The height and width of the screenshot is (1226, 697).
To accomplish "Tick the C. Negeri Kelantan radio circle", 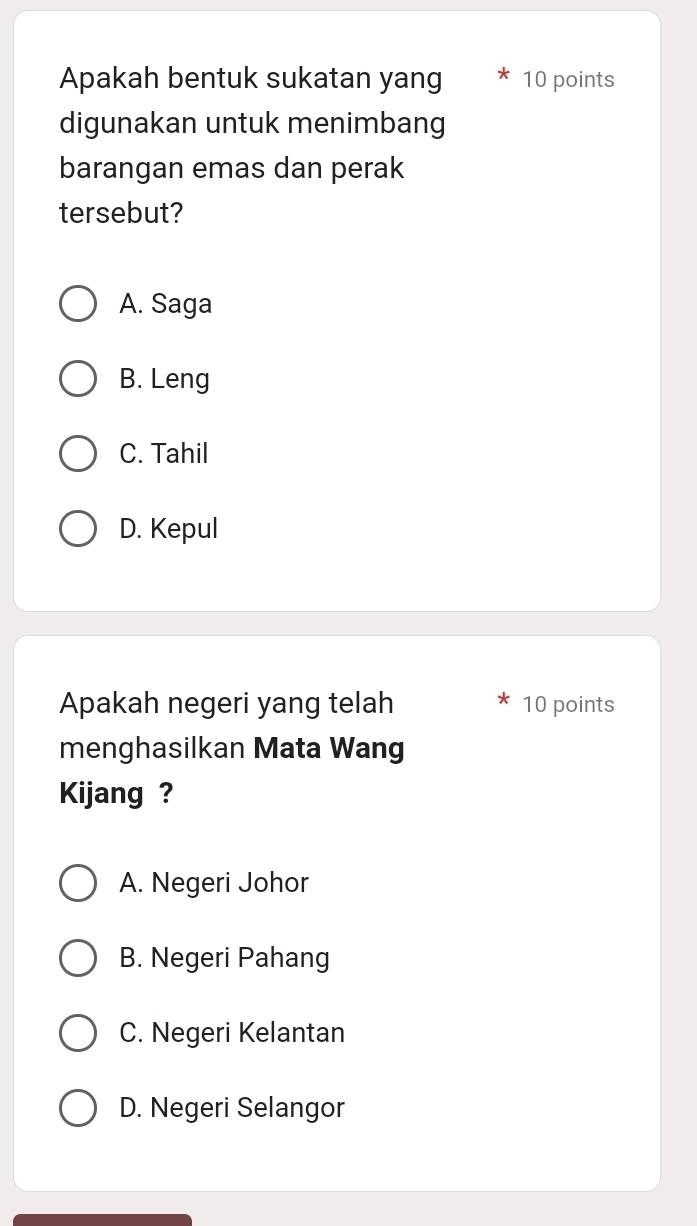I will pos(79,1033).
